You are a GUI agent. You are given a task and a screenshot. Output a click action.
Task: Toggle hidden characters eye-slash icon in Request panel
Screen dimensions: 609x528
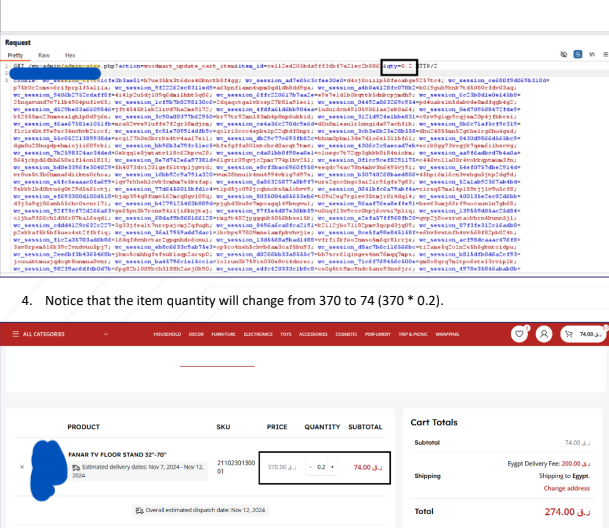[x=564, y=54]
